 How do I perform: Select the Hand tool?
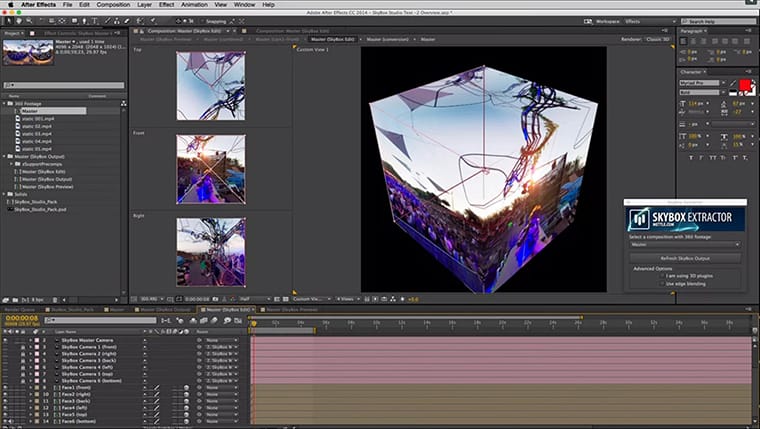click(19, 21)
